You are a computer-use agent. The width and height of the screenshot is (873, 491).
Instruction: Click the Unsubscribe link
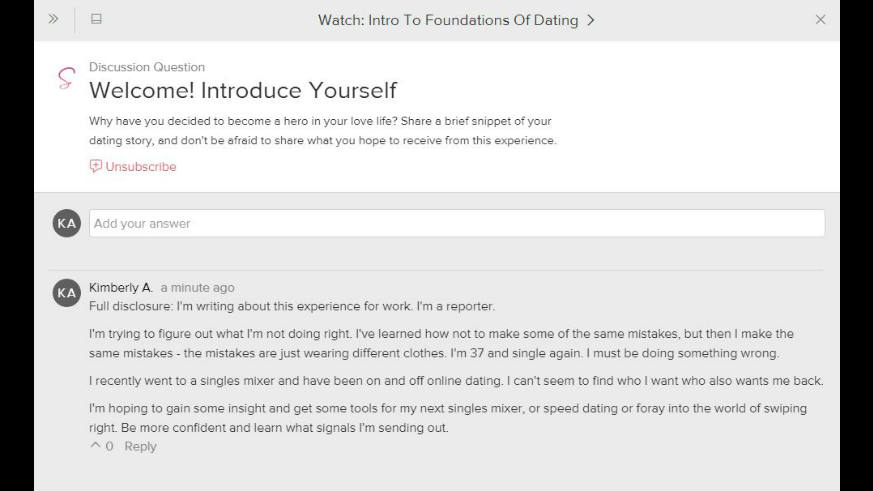[141, 166]
